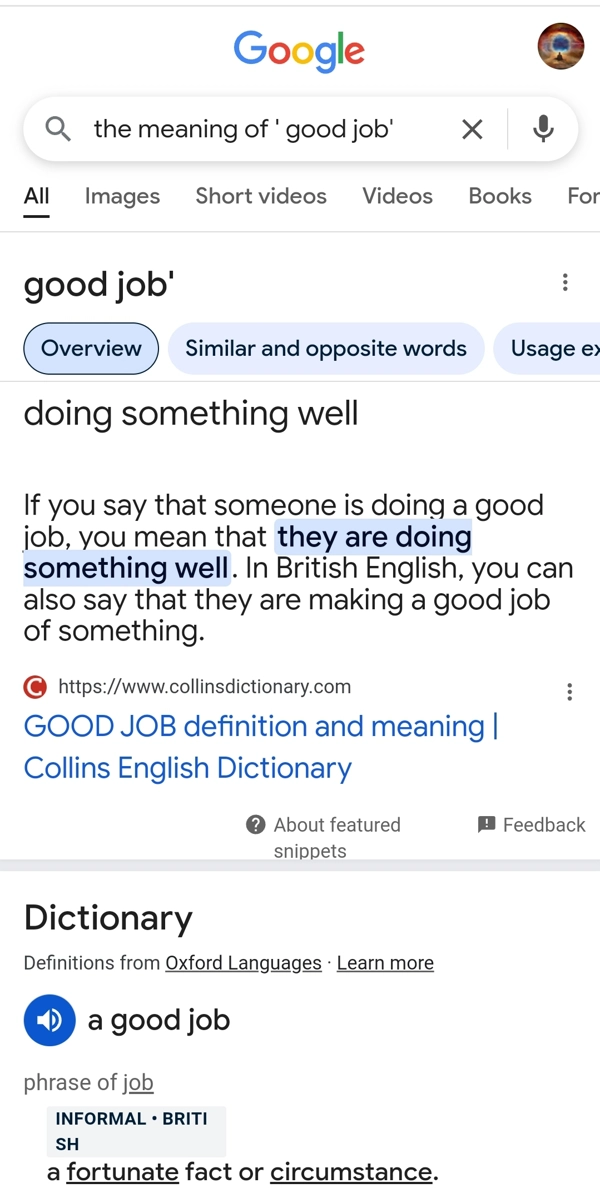Image resolution: width=600 pixels, height=1193 pixels.
Task: Start voice search with microphone
Action: coord(543,128)
